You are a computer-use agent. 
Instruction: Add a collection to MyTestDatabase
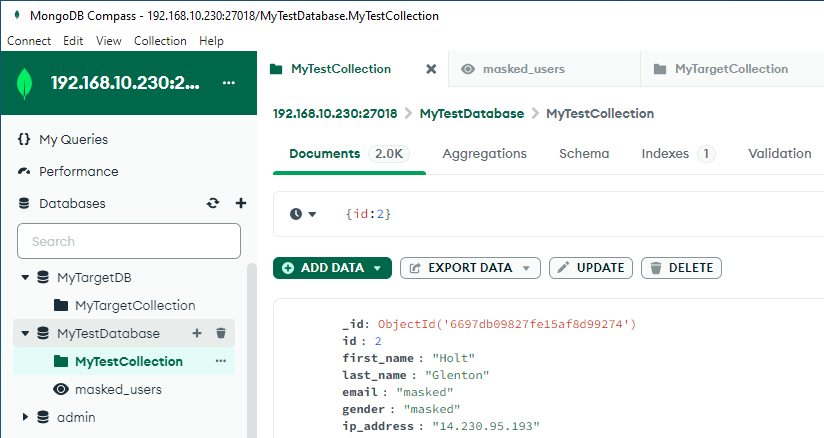197,333
